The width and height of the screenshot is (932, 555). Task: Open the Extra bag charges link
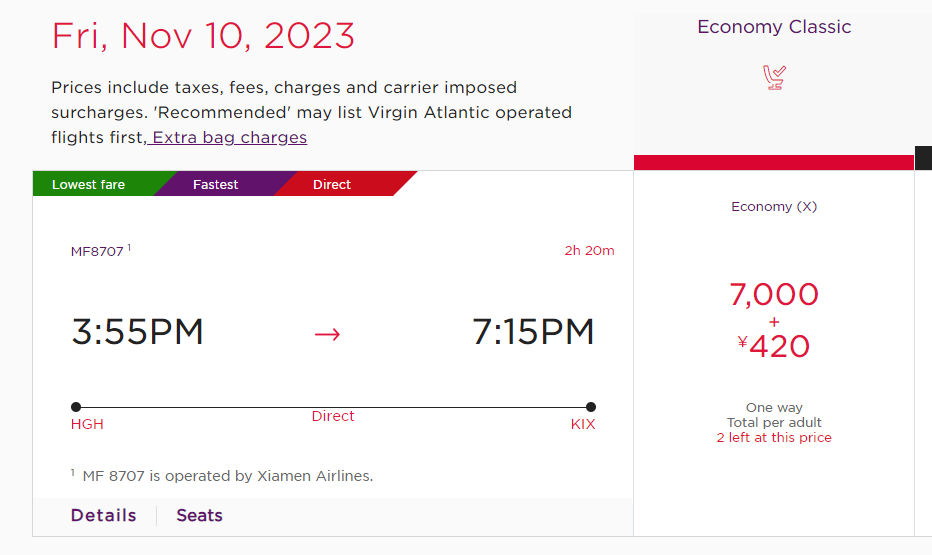click(229, 137)
